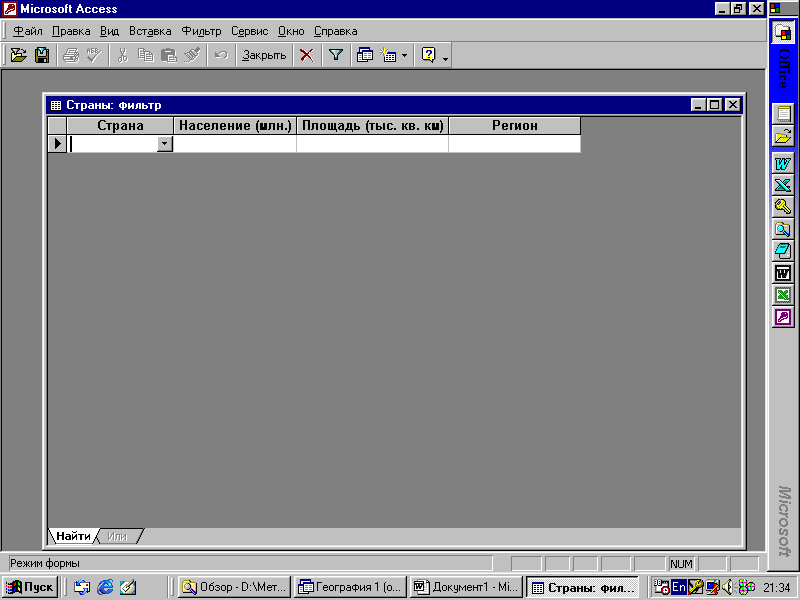Click the blue W Word Office bar icon
This screenshot has height=600, width=800.
click(x=783, y=273)
